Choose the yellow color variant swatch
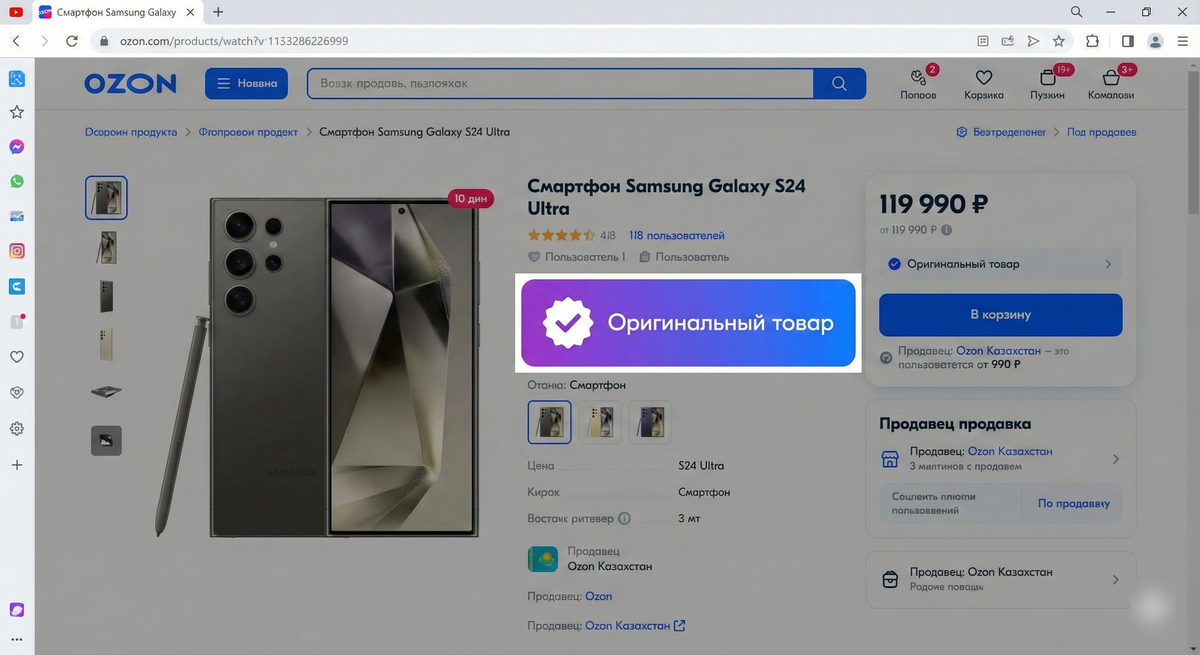The height and width of the screenshot is (655, 1200). point(600,422)
